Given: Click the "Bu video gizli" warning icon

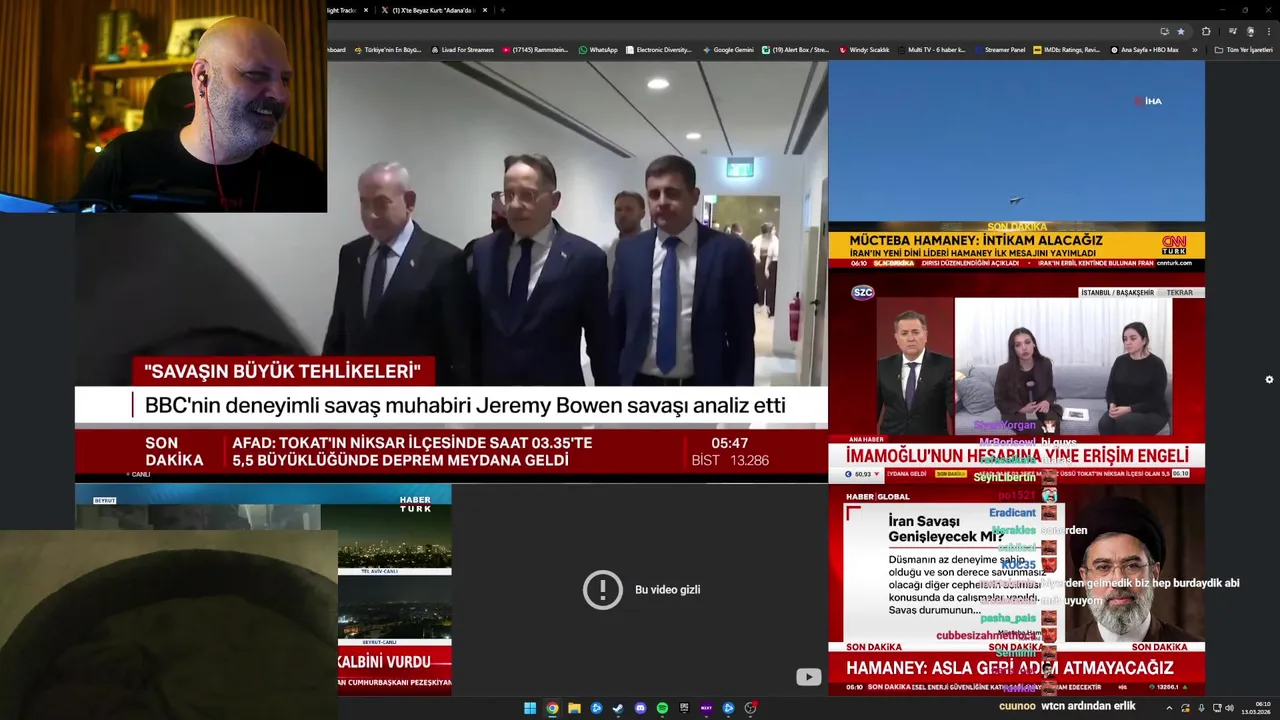Looking at the screenshot, I should [603, 590].
